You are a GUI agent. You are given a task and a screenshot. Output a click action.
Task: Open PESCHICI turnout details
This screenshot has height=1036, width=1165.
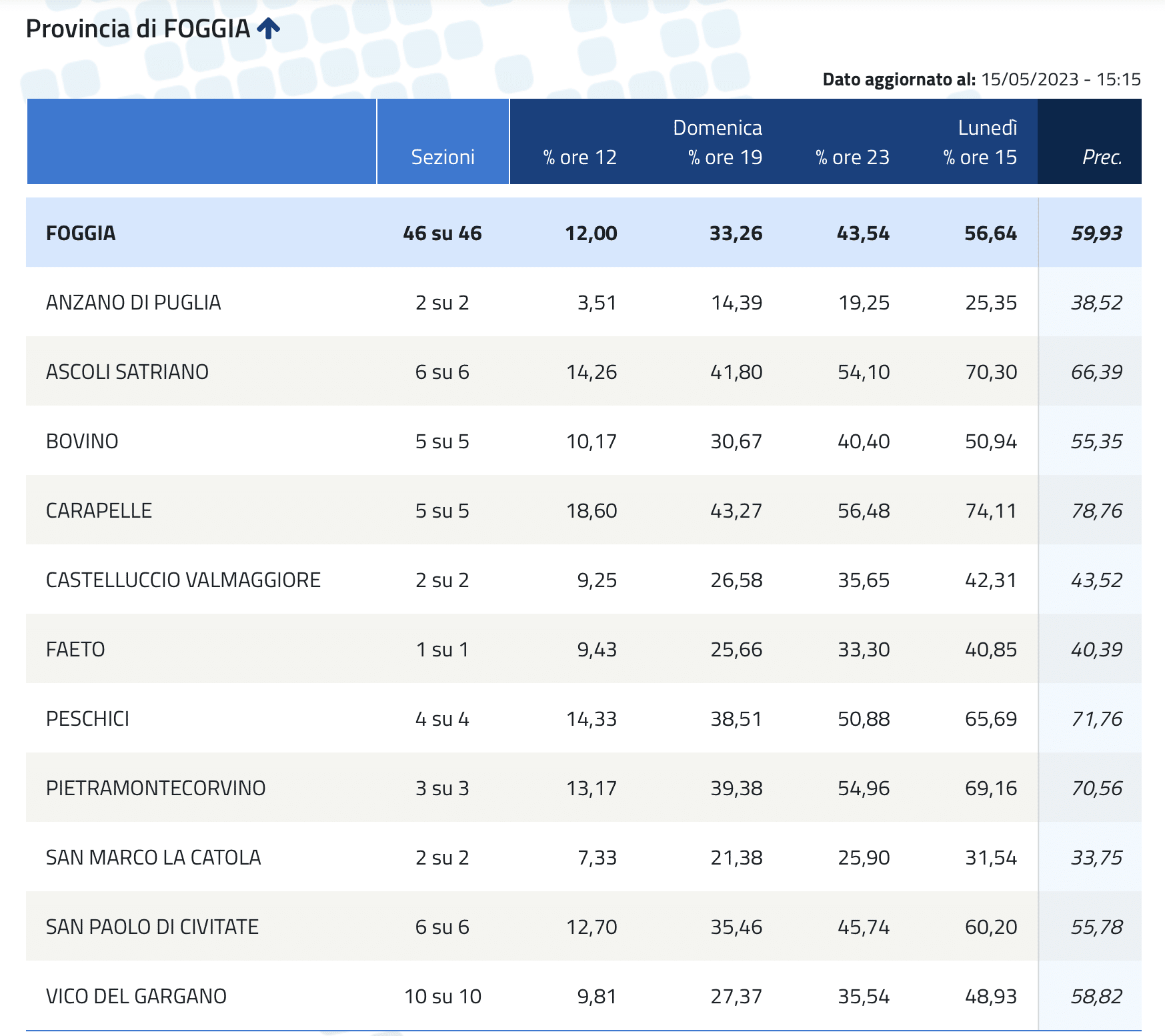(87, 718)
